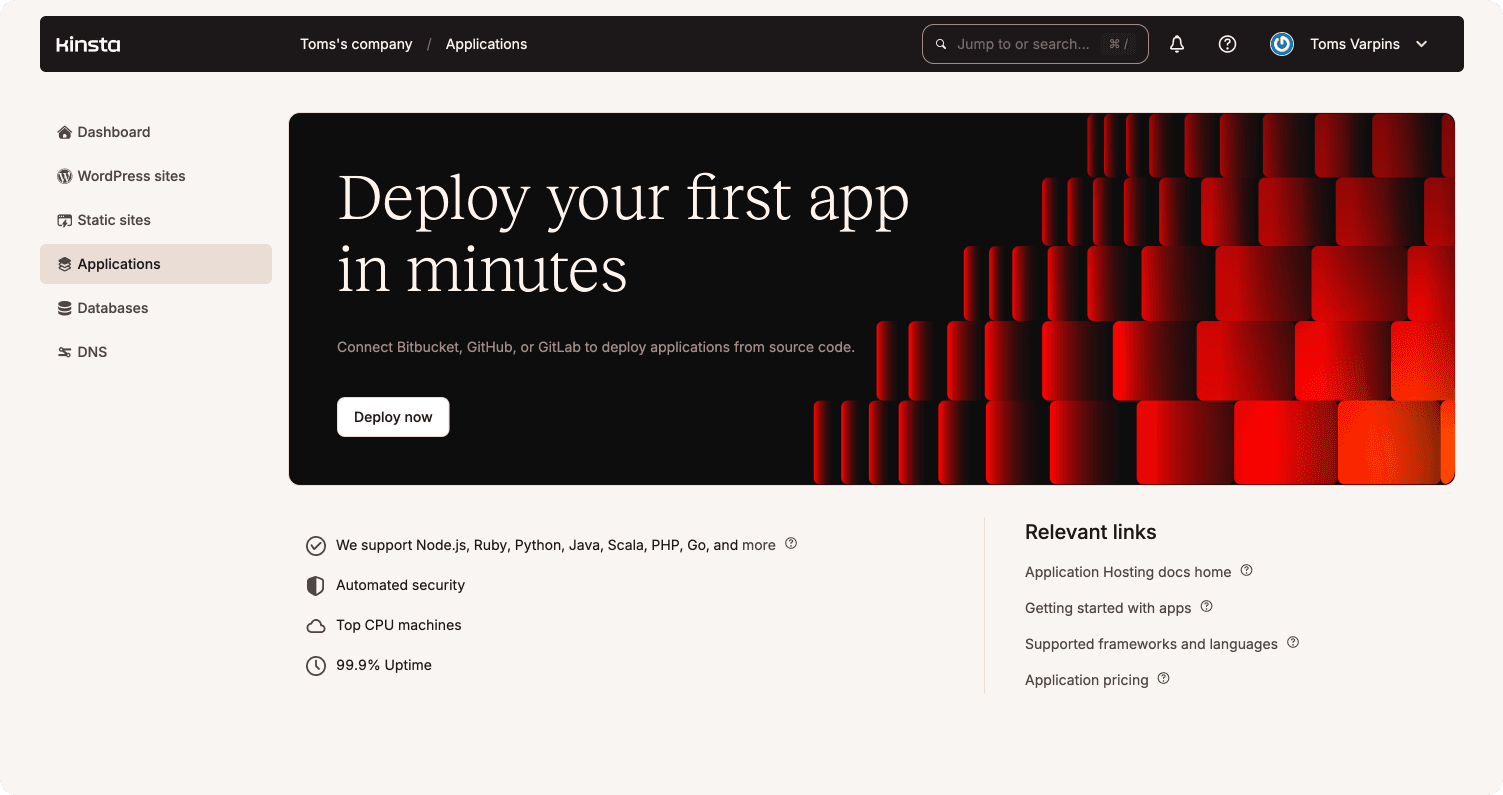The height and width of the screenshot is (795, 1503).
Task: Open the Application pricing link
Action: (x=1087, y=680)
